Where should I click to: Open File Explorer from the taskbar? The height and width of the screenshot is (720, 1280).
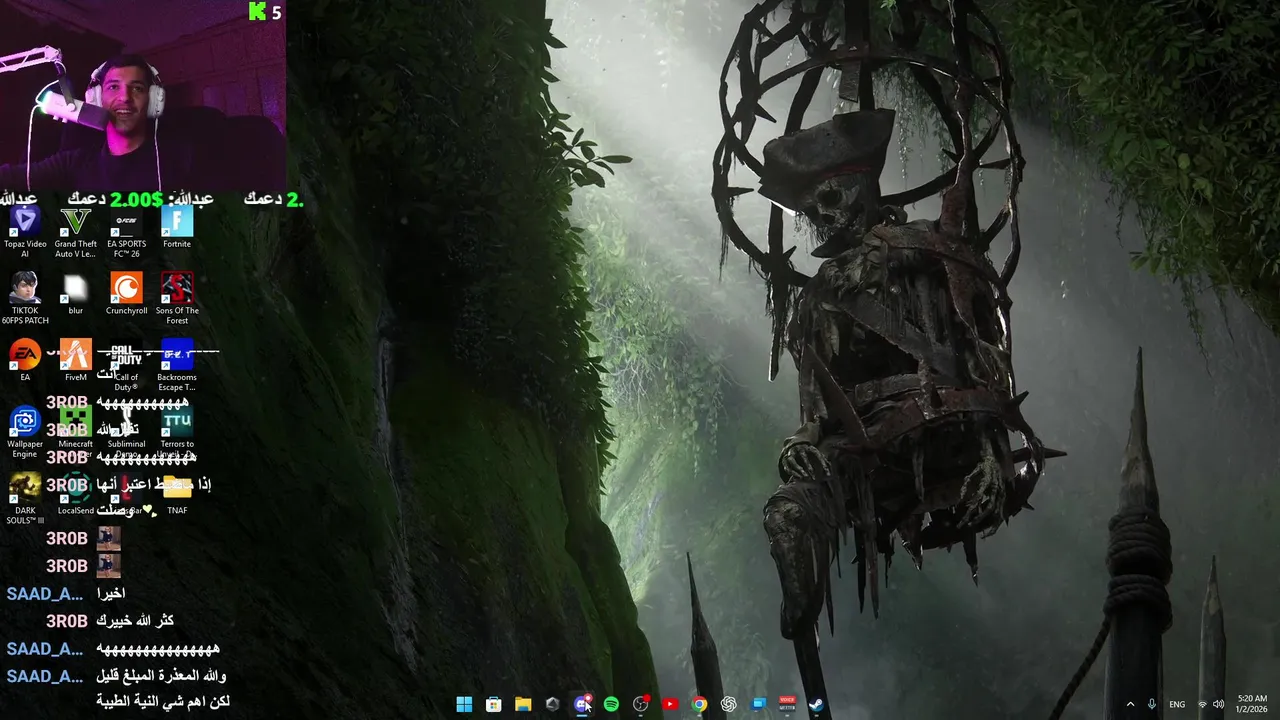coord(523,704)
